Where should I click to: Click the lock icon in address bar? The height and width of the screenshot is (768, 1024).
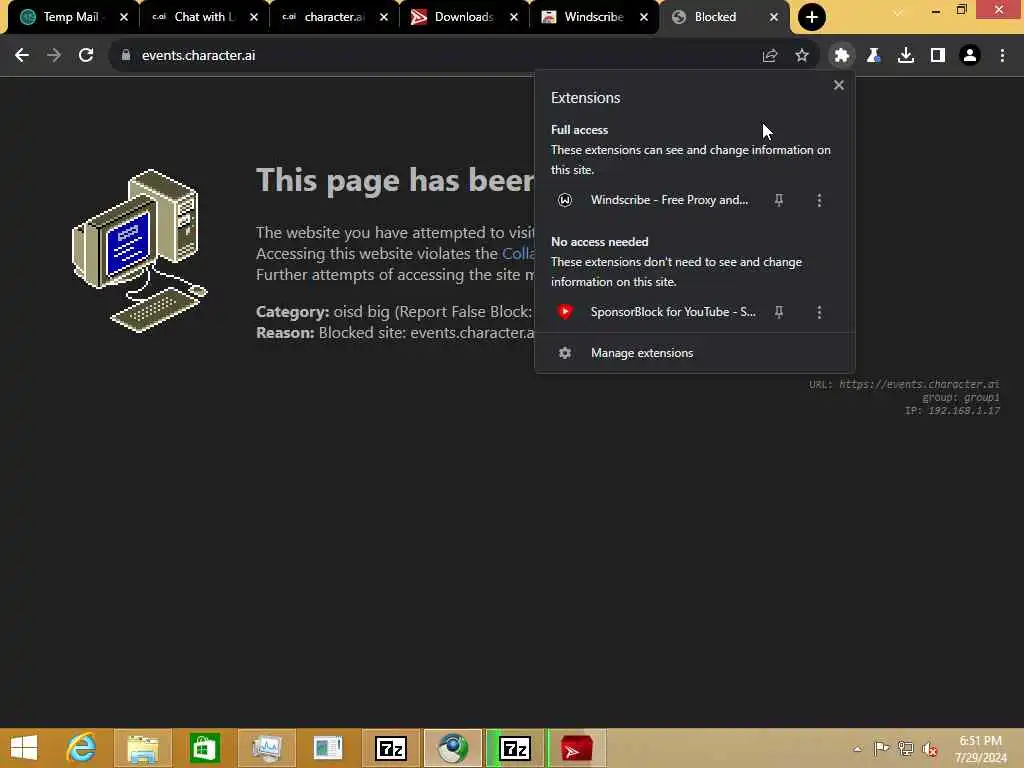(x=126, y=56)
